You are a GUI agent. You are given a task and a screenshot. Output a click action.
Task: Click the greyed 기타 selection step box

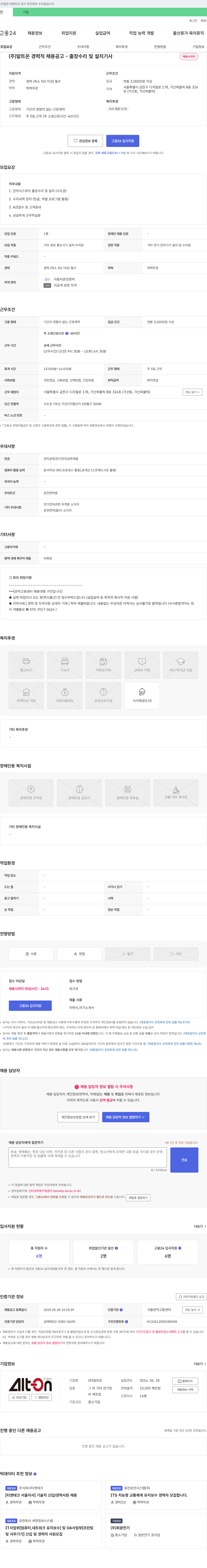[x=176, y=954]
